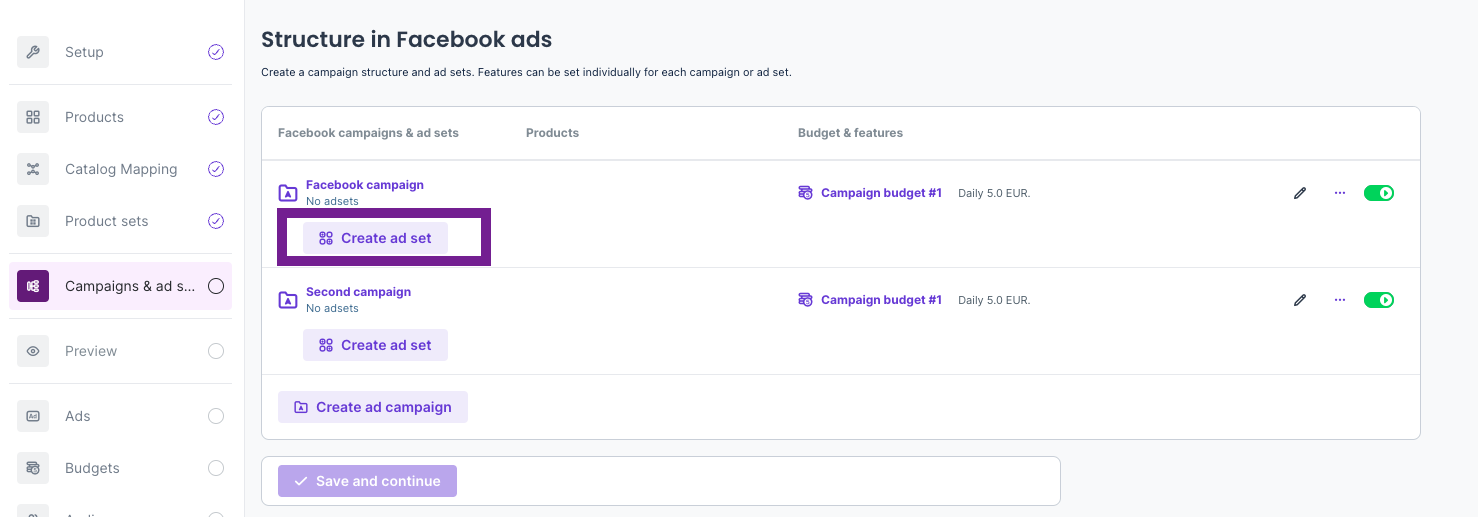
Task: Click the Products grid icon in sidebar
Action: [x=33, y=117]
